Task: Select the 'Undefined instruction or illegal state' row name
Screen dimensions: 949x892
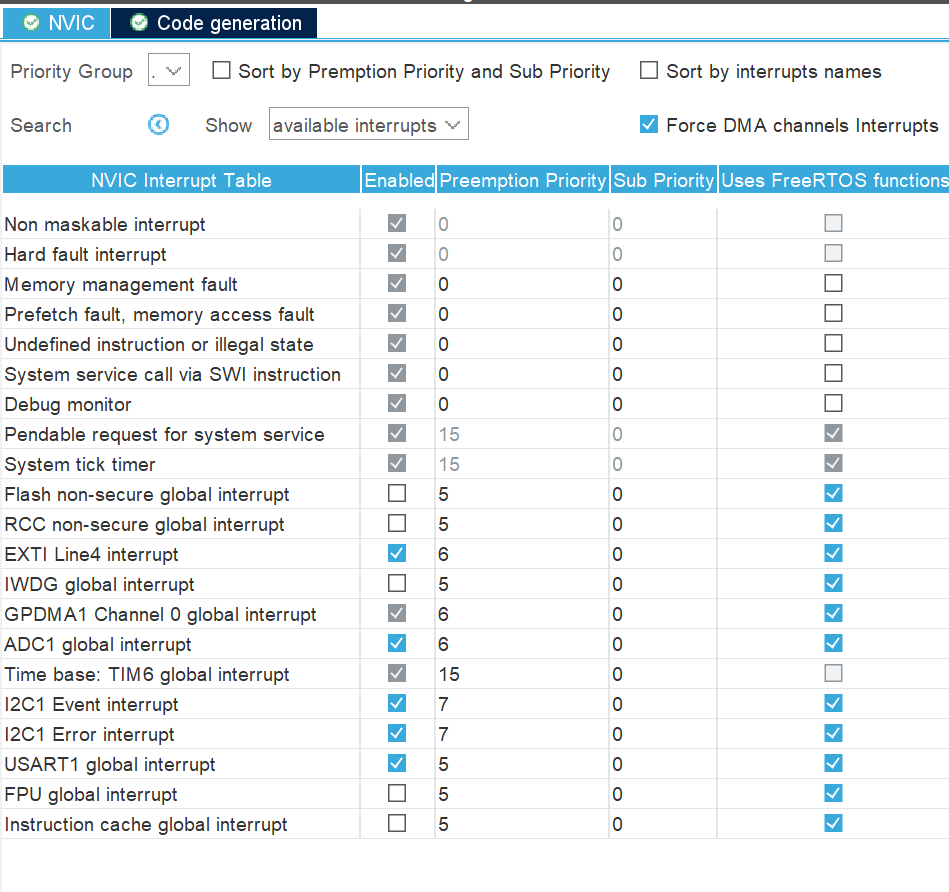Action: coord(159,344)
